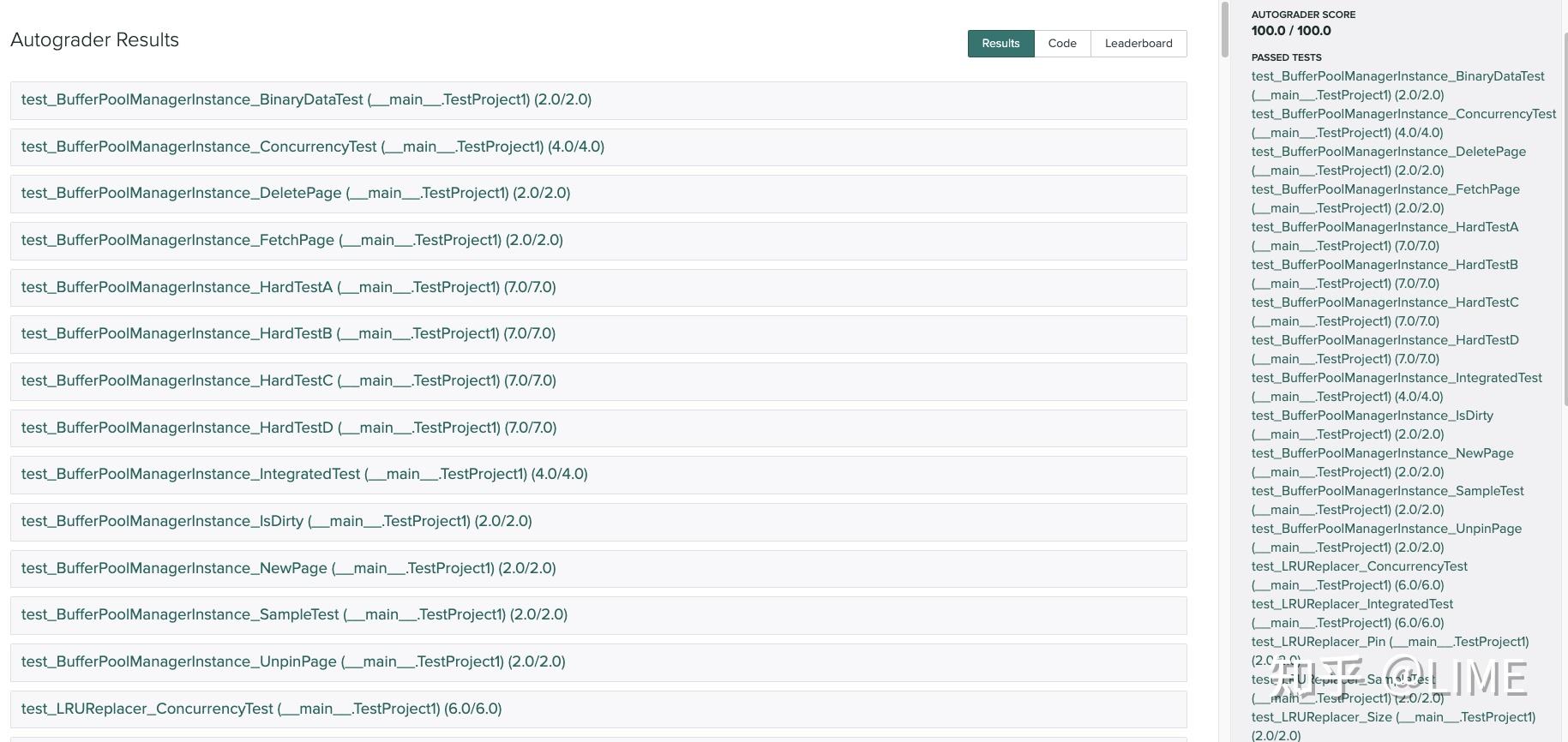Click UnpinPage in passed tests sidebar
The height and width of the screenshot is (742, 1568).
[1386, 538]
